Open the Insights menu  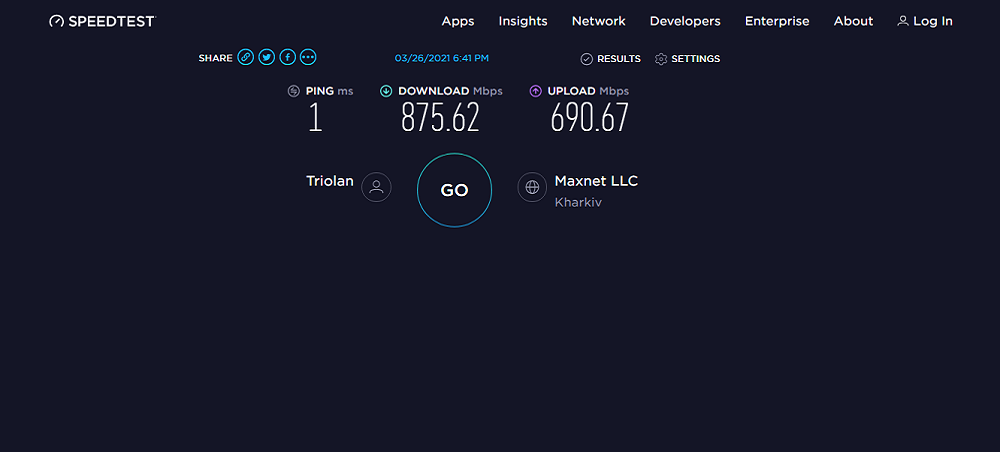coord(523,21)
